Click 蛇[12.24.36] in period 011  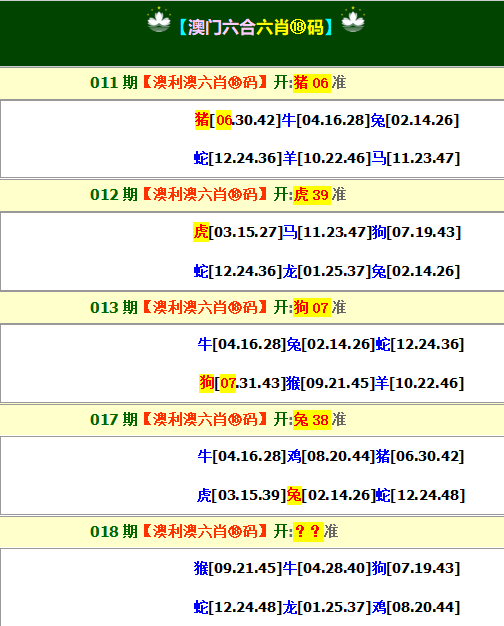238,158
